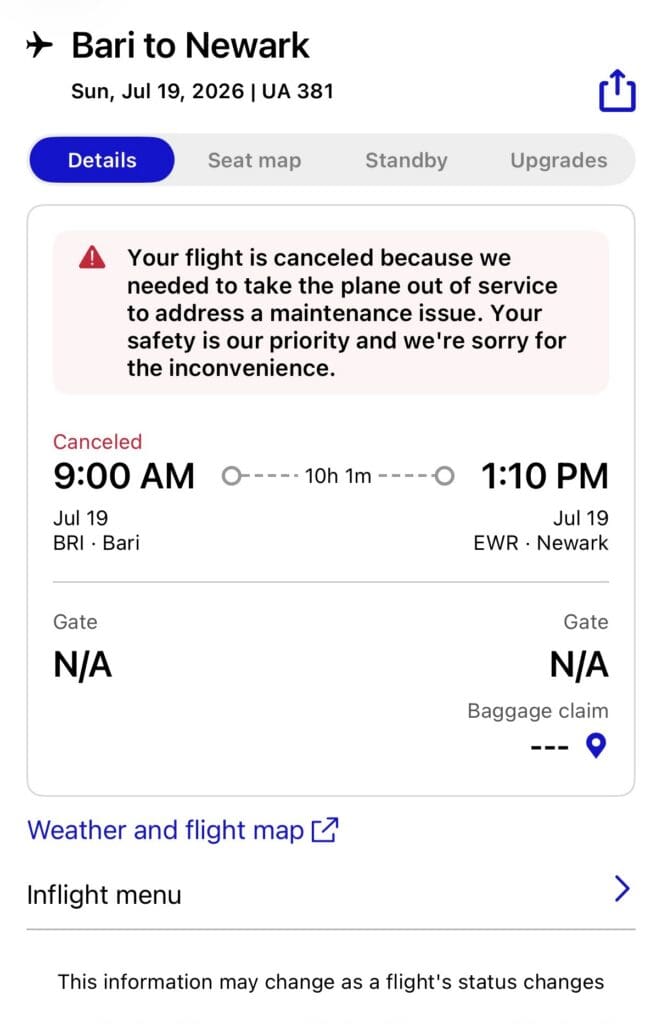The height and width of the screenshot is (1024, 662).
Task: Tap the 1:10 PM arrival time
Action: pyautogui.click(x=544, y=475)
